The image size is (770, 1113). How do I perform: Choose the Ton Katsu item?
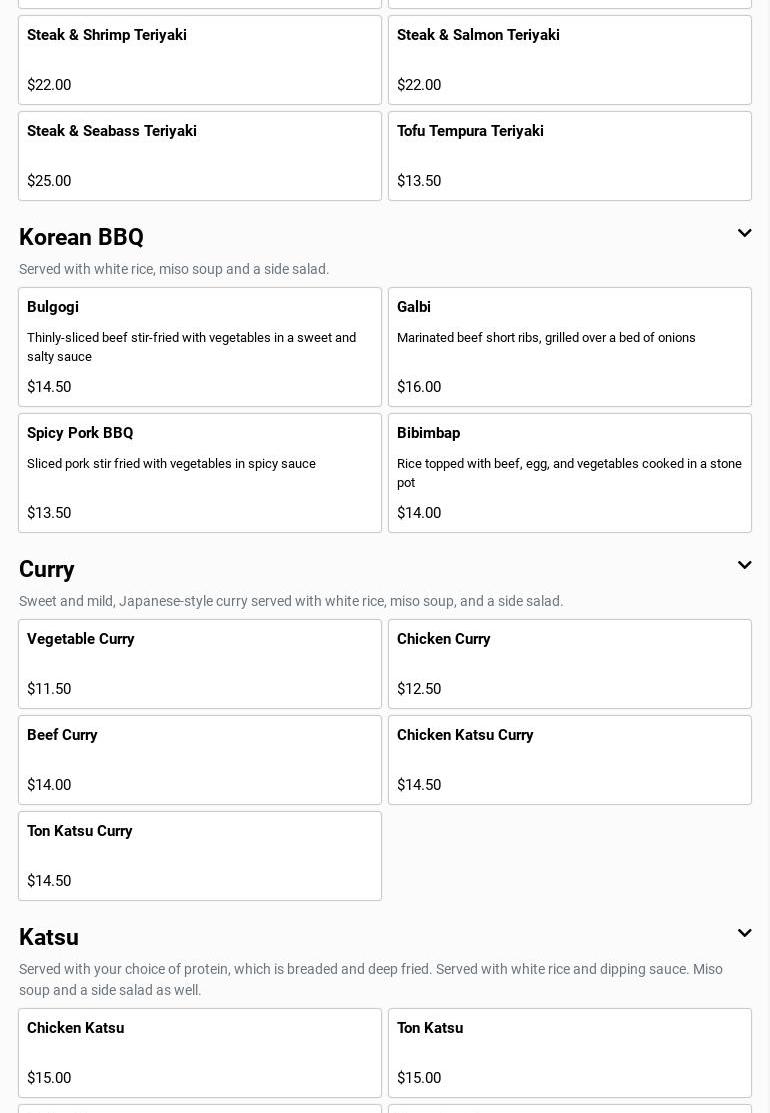(570, 1053)
